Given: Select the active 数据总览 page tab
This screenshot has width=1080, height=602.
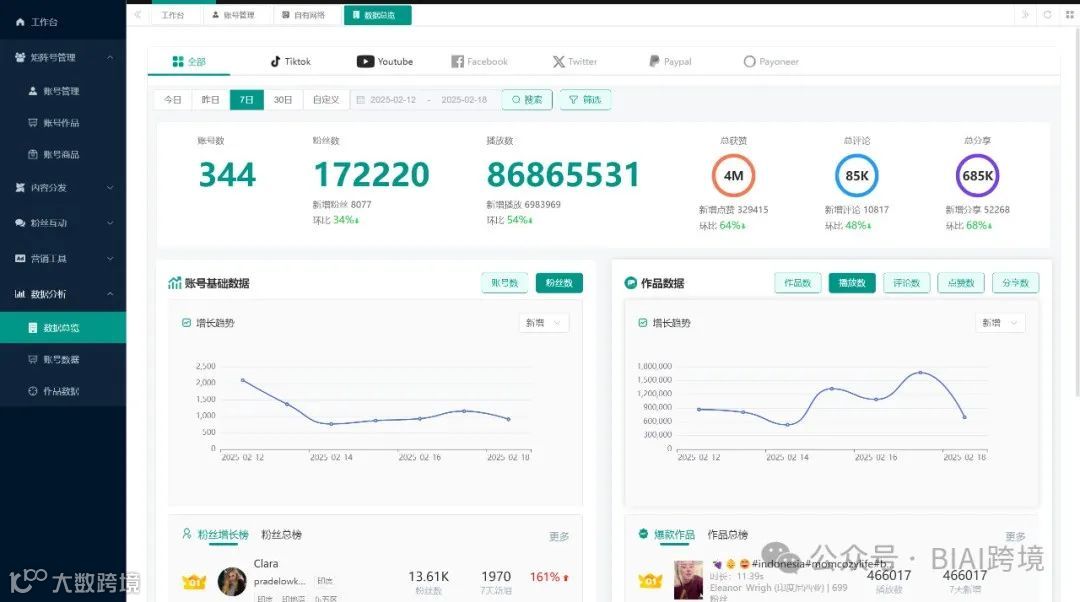Looking at the screenshot, I should [377, 14].
